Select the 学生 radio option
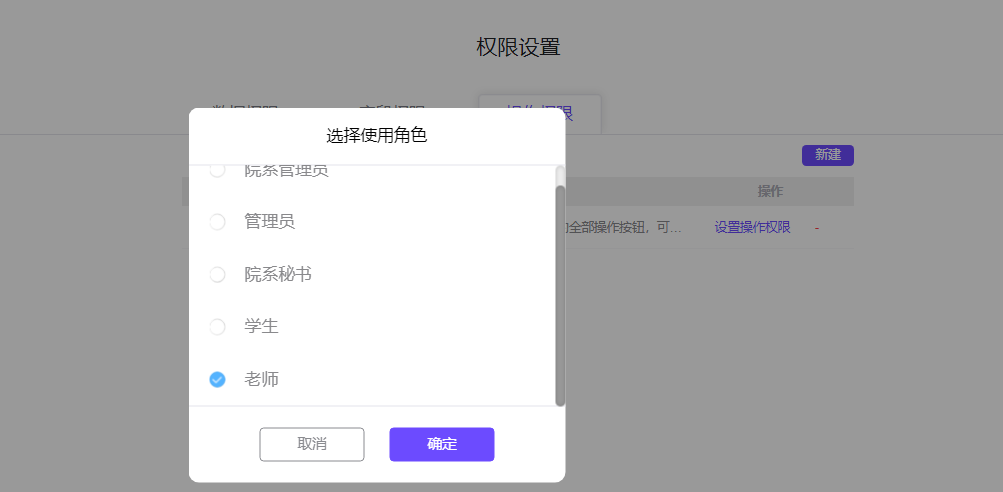 [x=217, y=327]
